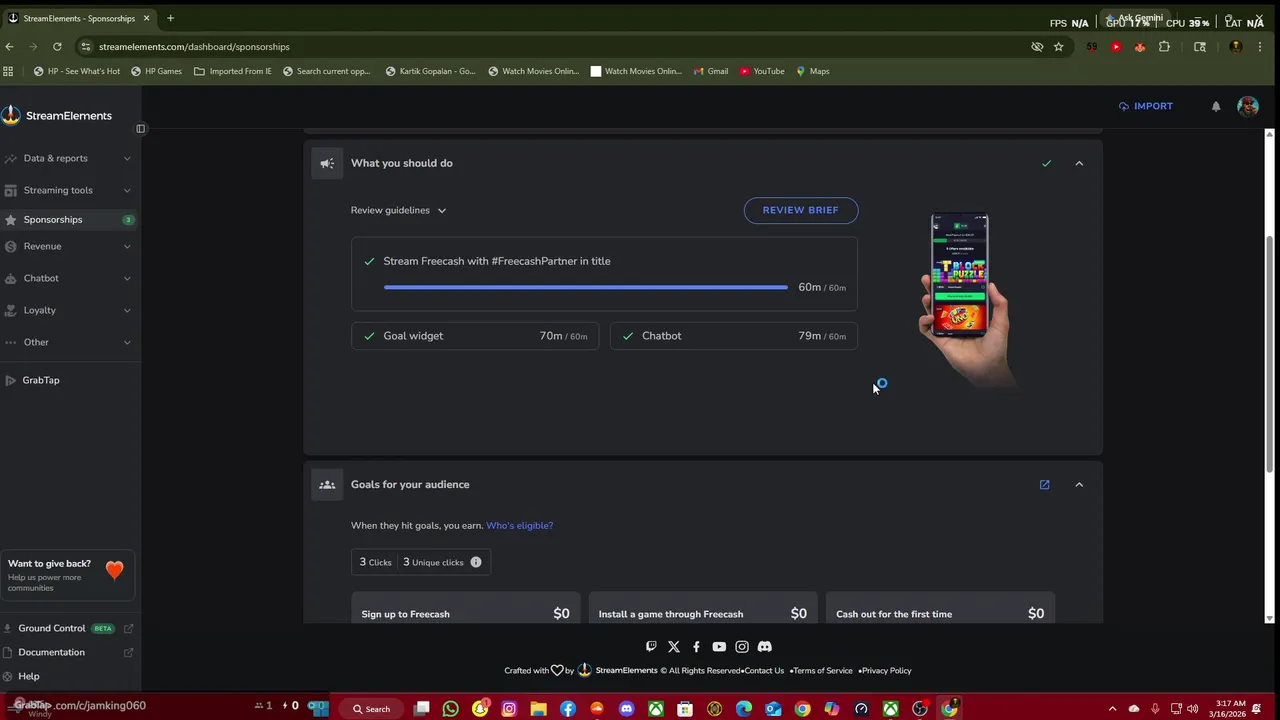Collapse the sidebar with the panel toggle icon

click(140, 128)
